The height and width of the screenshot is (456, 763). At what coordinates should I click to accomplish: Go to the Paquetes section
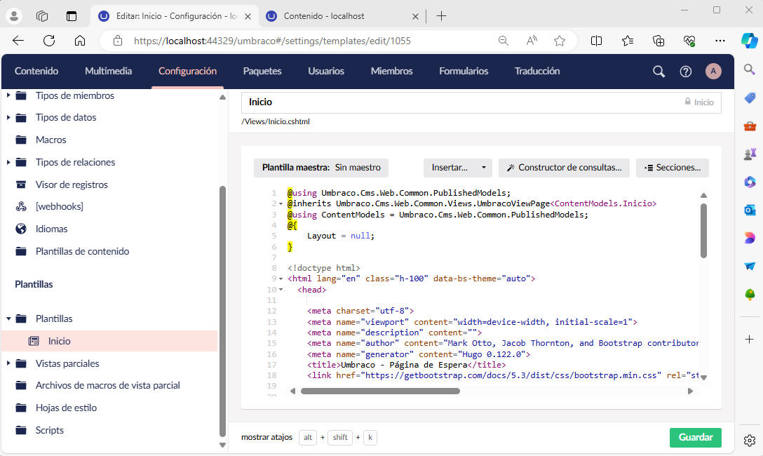[262, 71]
